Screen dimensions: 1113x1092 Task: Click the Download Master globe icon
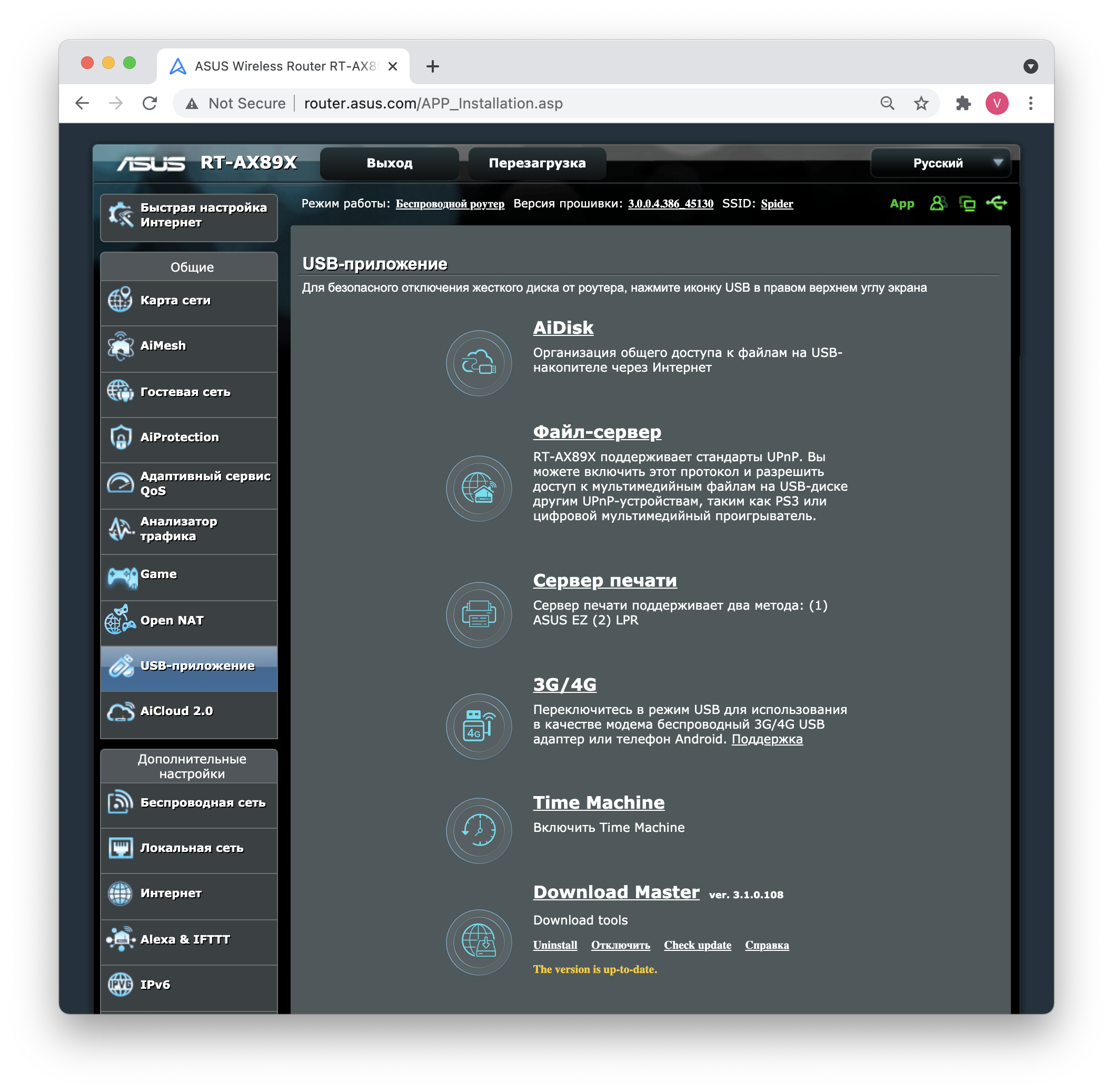(x=479, y=942)
